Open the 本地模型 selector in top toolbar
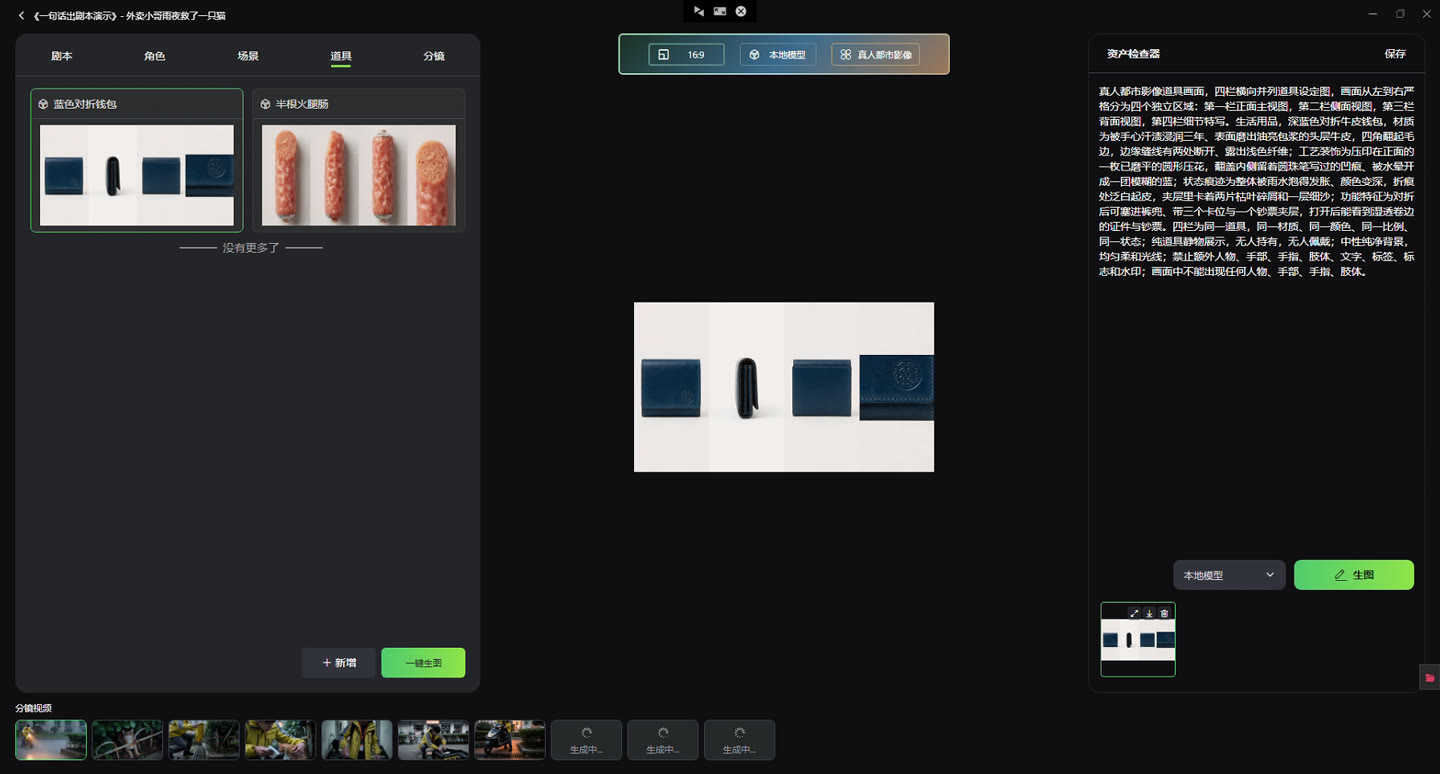1440x774 pixels. pos(778,55)
